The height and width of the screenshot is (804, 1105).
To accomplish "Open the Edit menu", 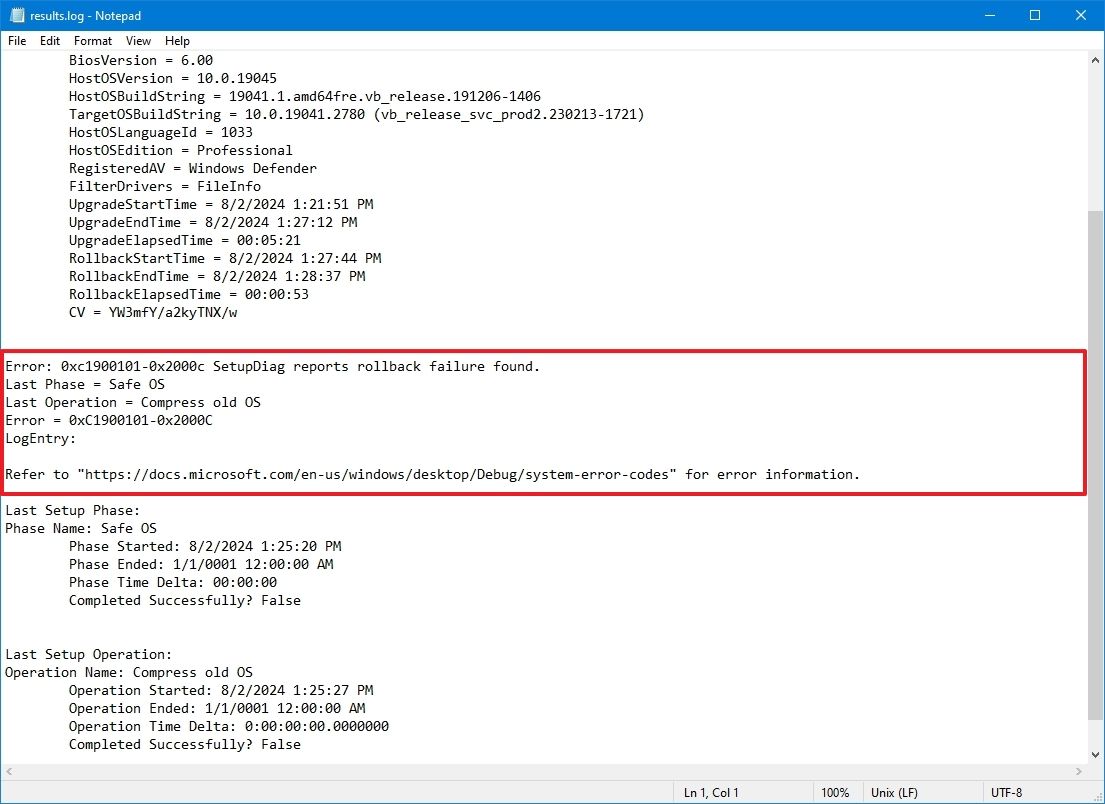I will tap(49, 41).
